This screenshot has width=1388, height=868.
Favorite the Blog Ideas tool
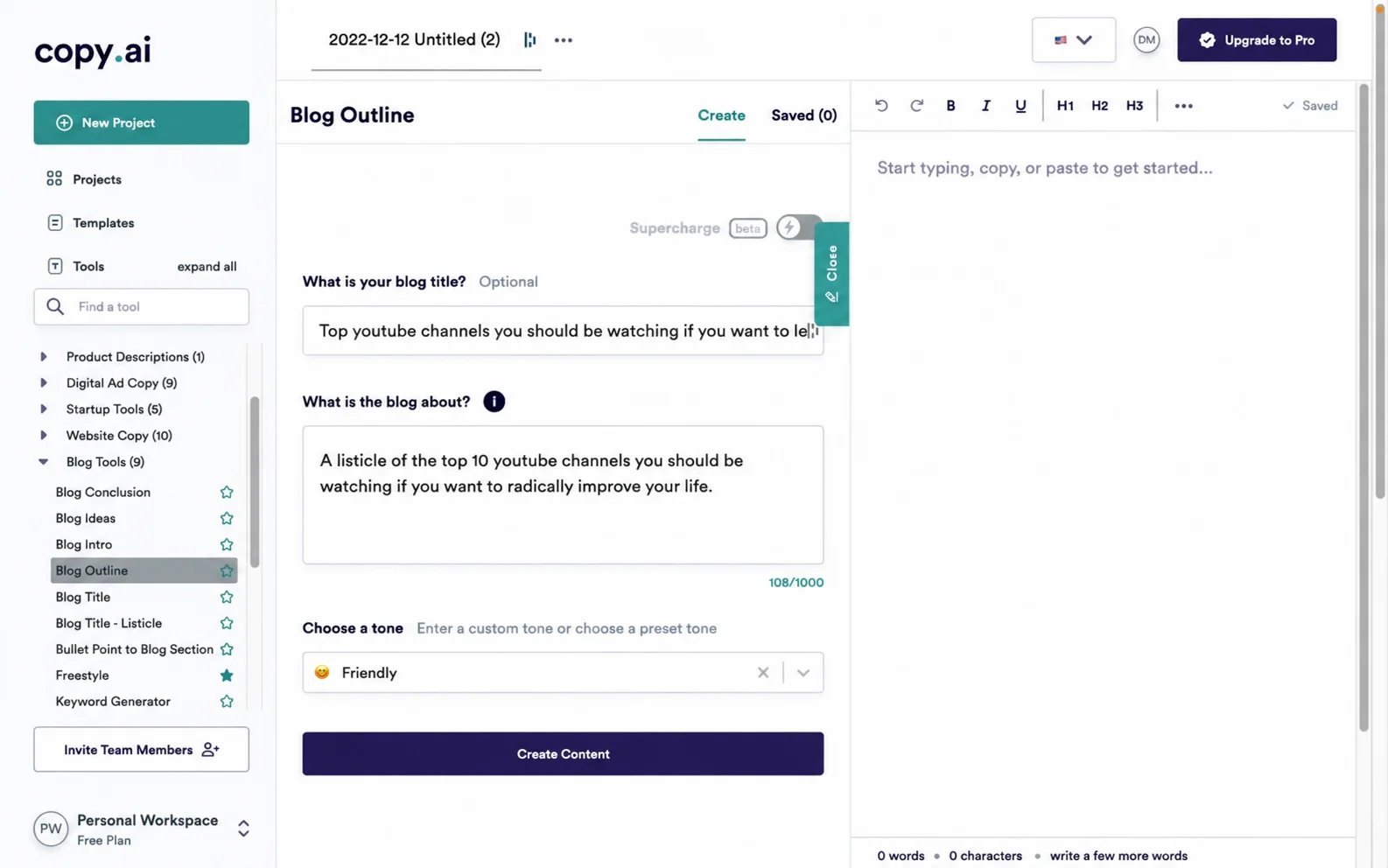click(x=227, y=519)
